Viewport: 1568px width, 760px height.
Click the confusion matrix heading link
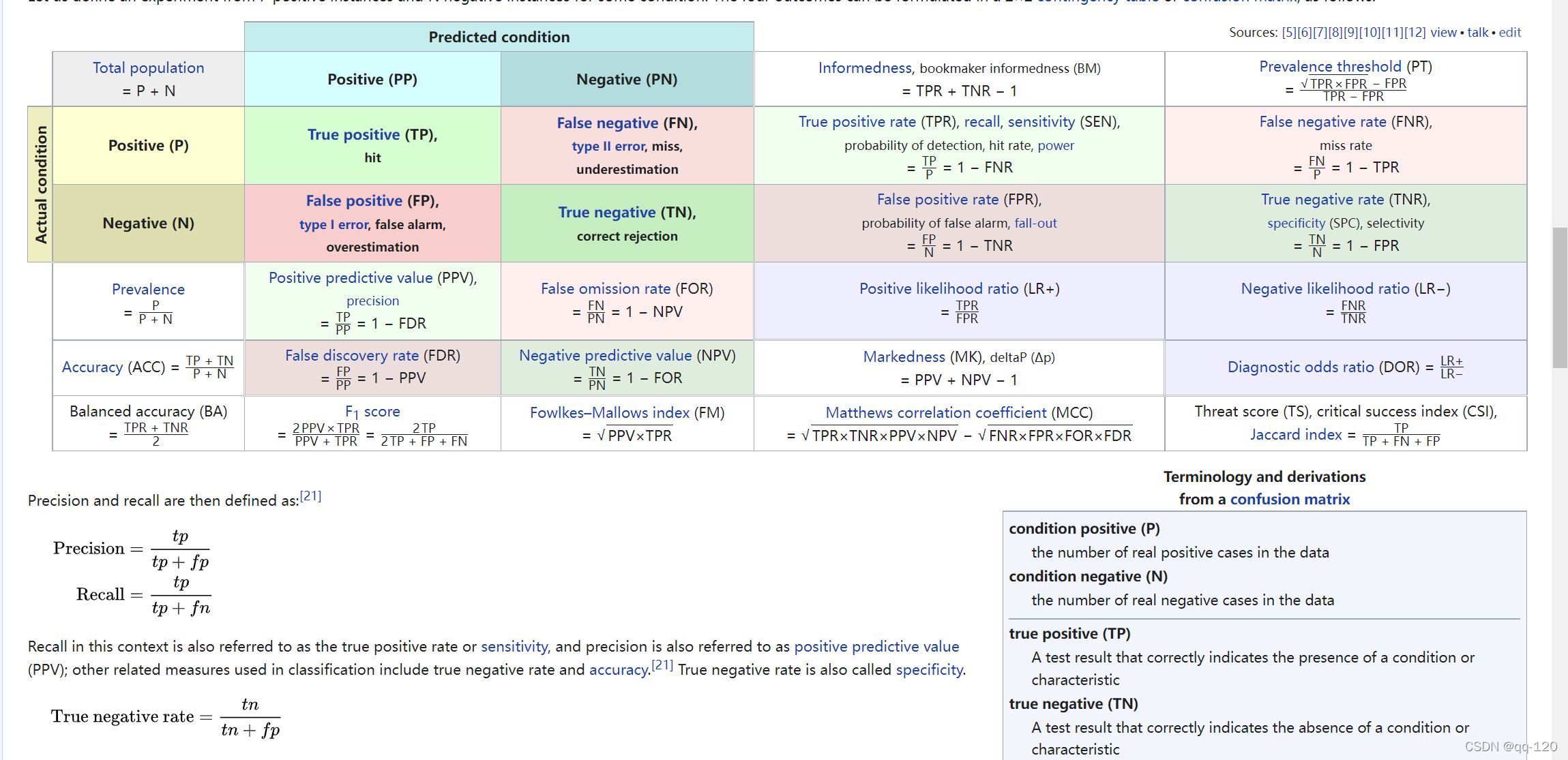[1289, 499]
